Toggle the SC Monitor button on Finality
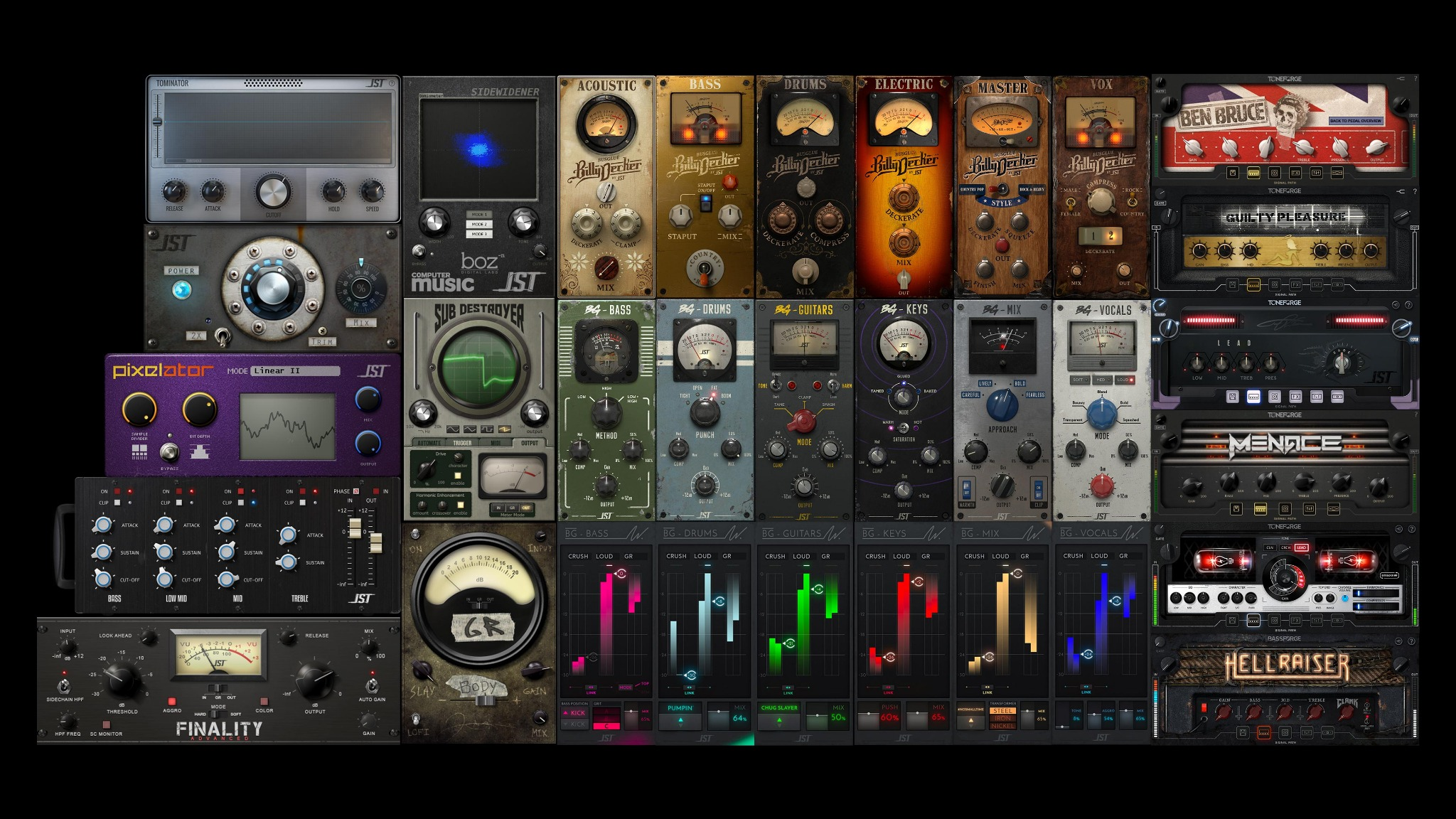Image resolution: width=1456 pixels, height=819 pixels. tap(105, 724)
